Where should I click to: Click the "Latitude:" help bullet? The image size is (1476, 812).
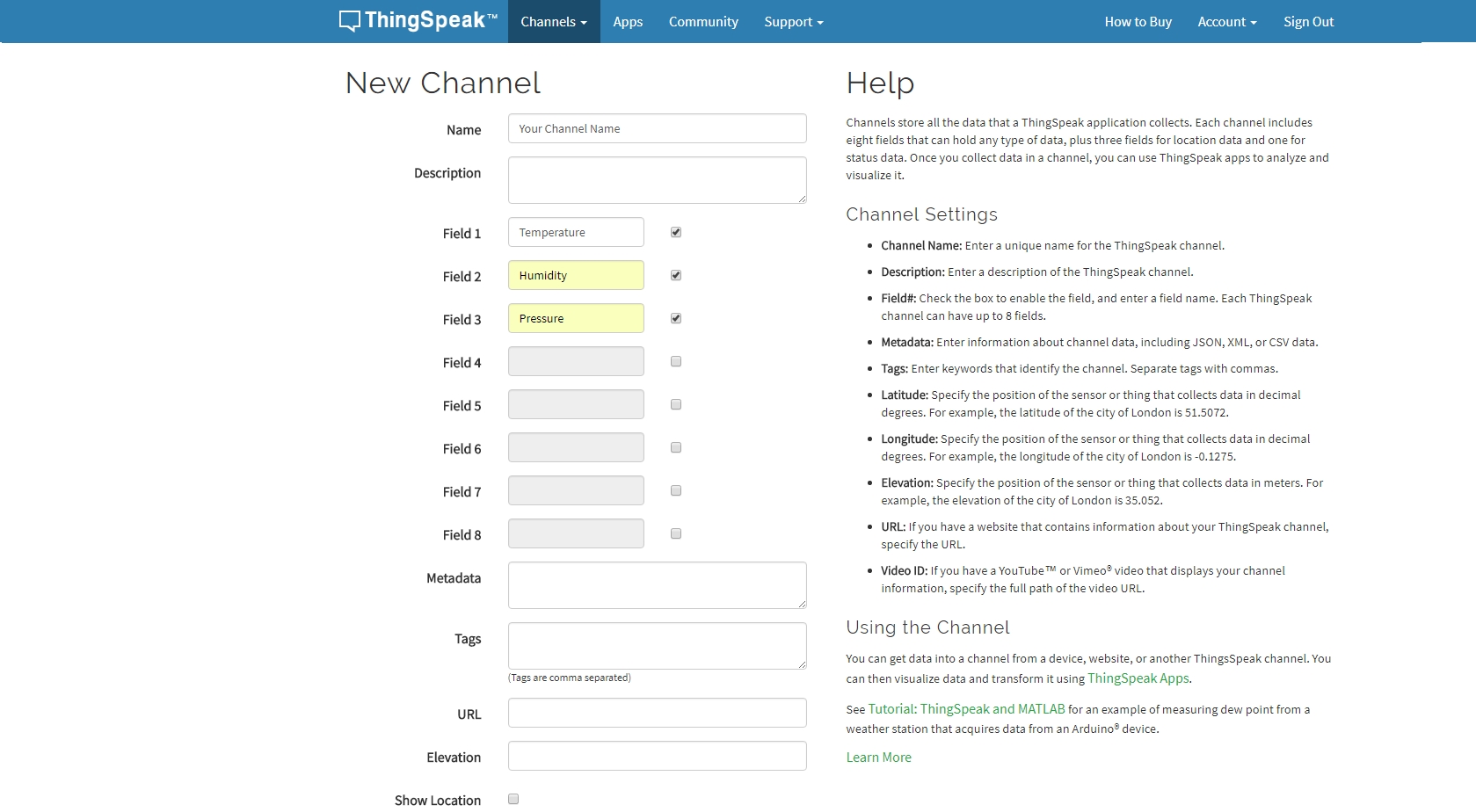(1091, 404)
